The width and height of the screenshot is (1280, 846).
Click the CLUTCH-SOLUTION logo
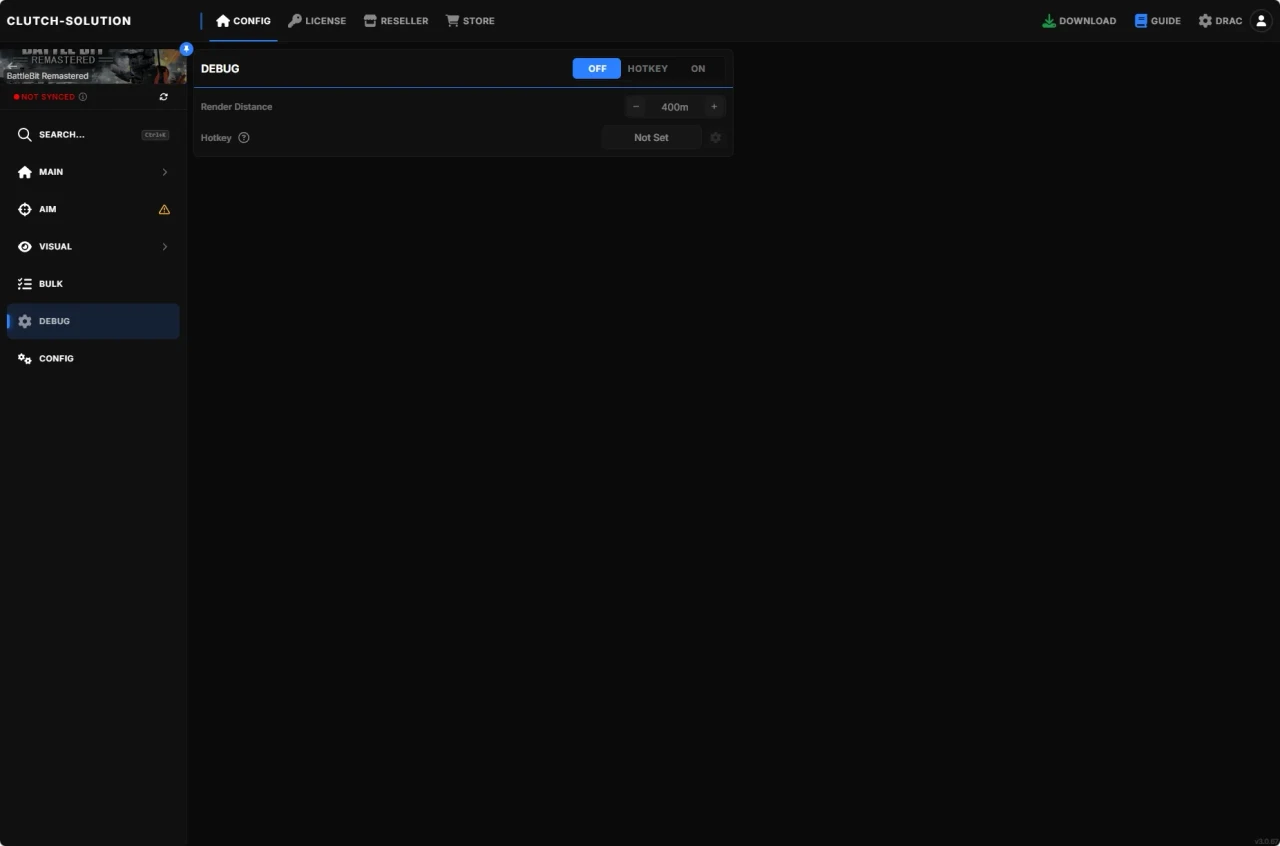click(x=69, y=21)
